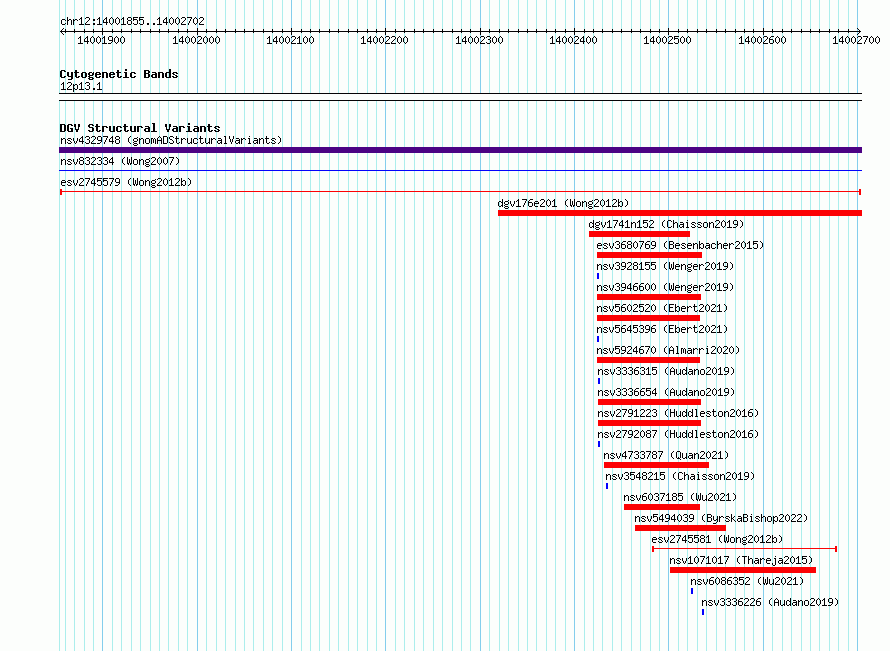890x651 pixels.
Task: Select the thick purple nsv4329748 variant bar
Action: tap(460, 150)
